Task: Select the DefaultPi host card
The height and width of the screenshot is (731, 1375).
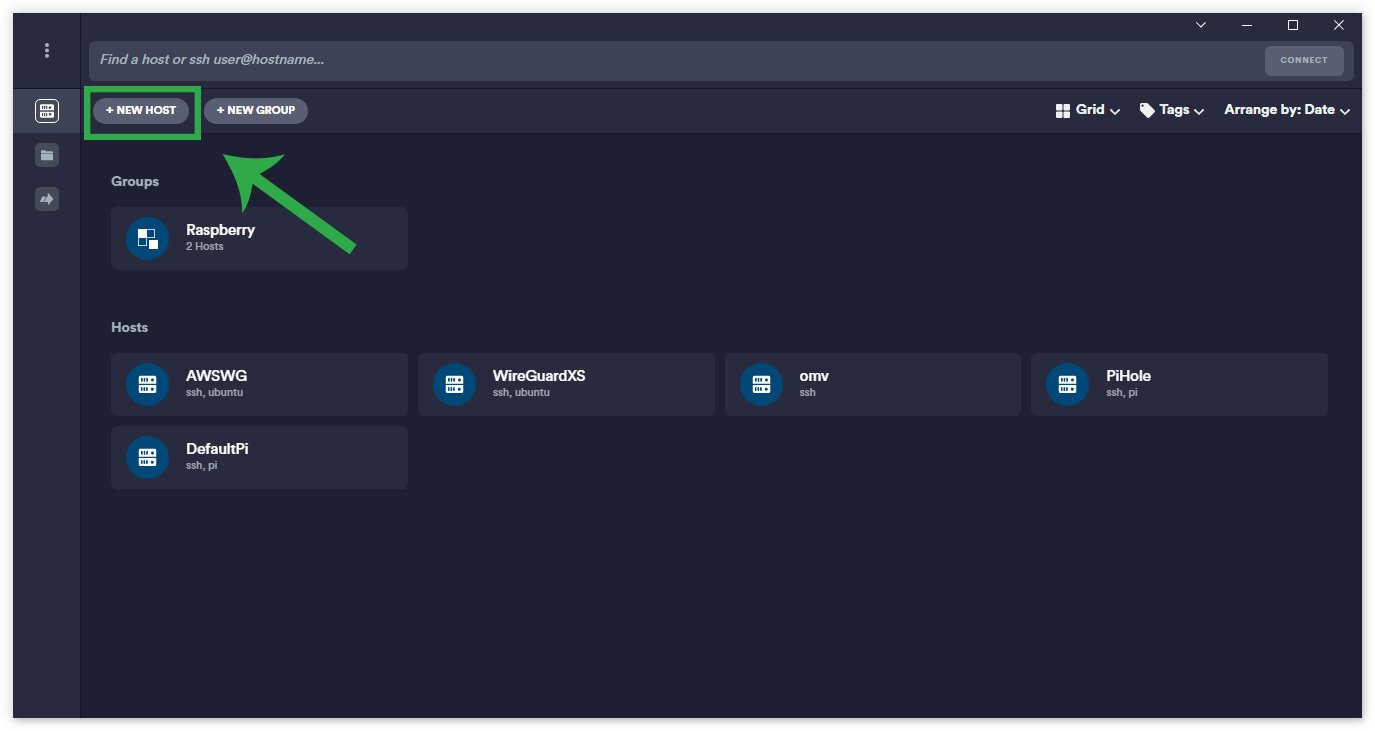Action: click(259, 457)
